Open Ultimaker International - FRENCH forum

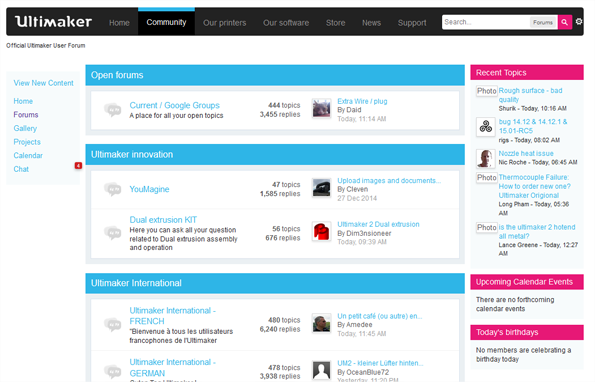click(x=173, y=316)
